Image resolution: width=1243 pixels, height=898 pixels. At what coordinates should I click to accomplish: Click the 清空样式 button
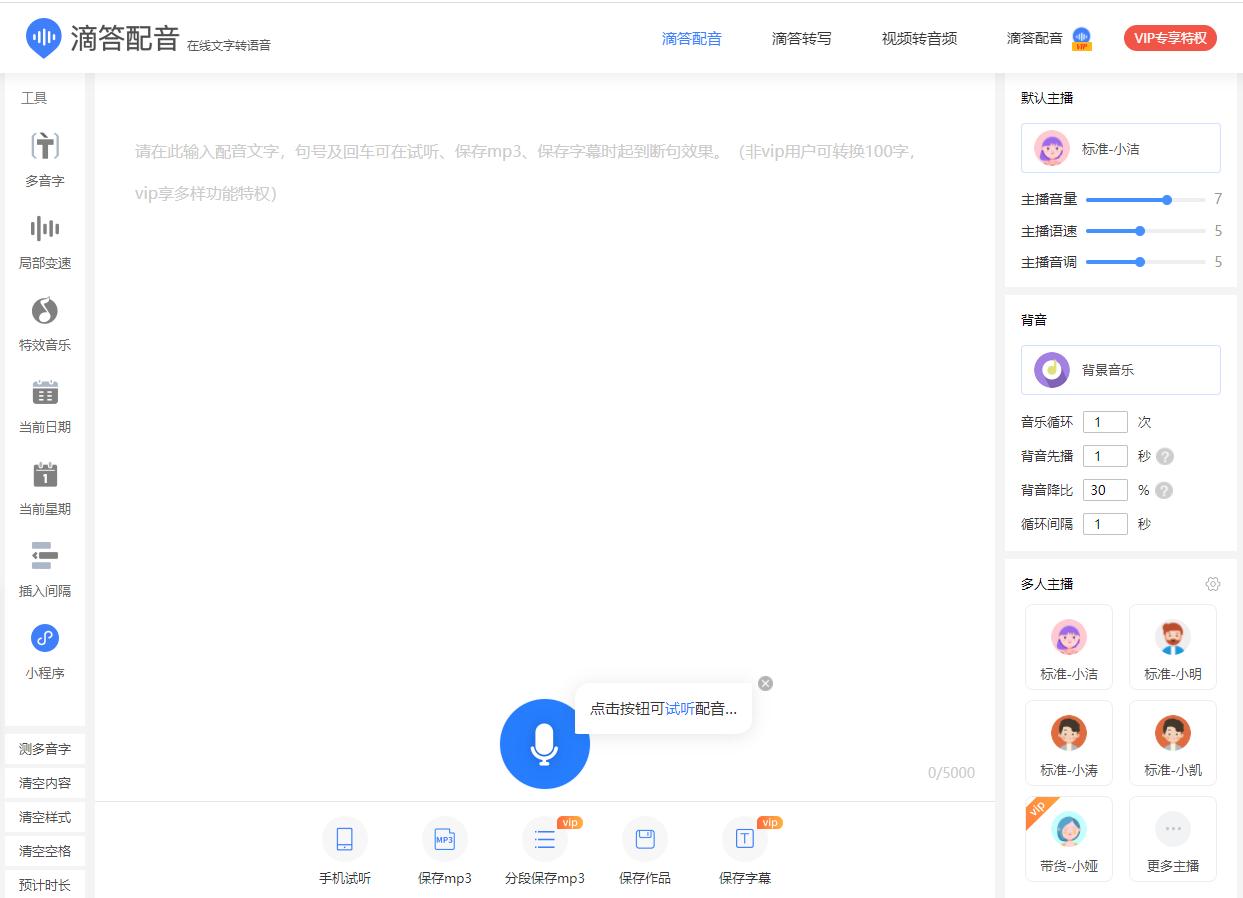[45, 817]
